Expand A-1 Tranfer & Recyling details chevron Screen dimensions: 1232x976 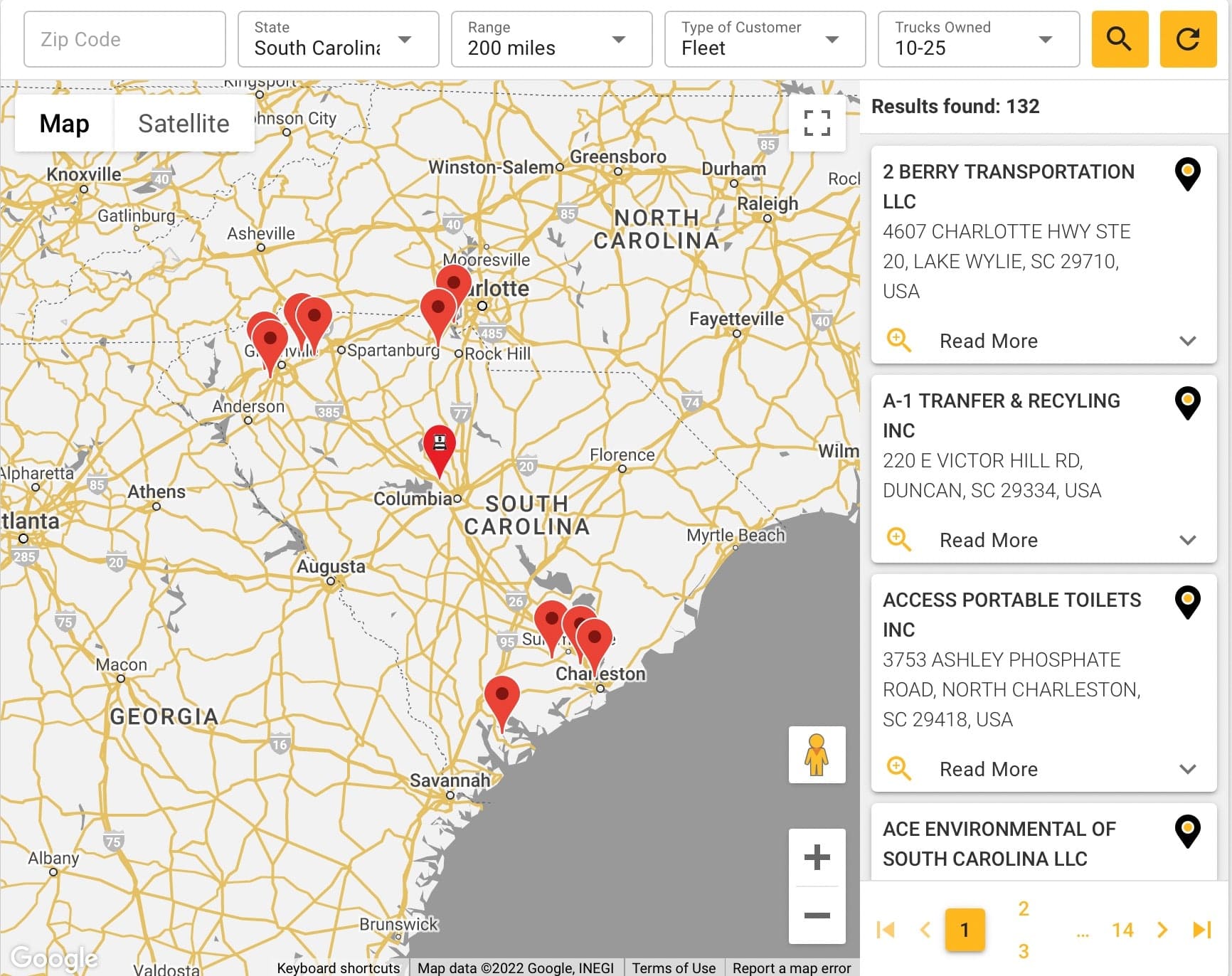tap(1187, 540)
